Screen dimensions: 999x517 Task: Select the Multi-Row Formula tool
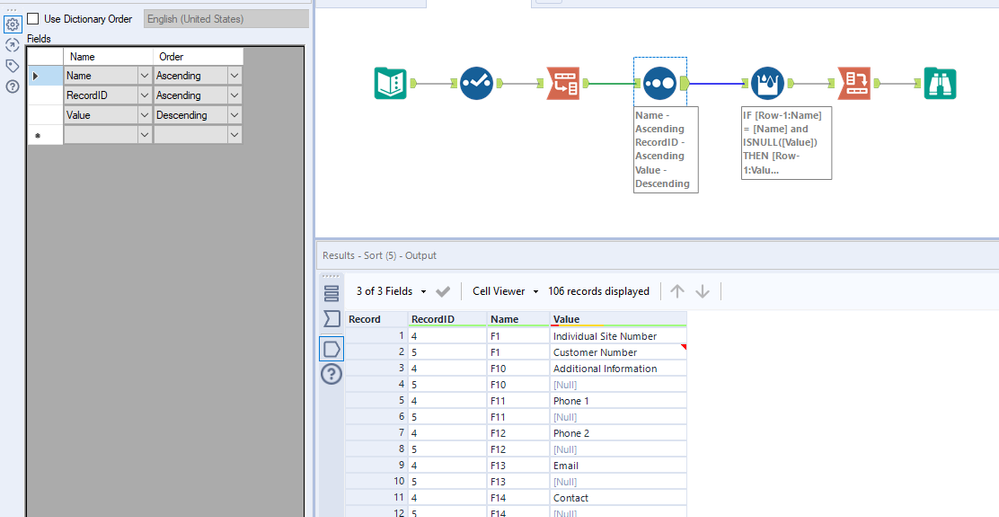coord(768,83)
